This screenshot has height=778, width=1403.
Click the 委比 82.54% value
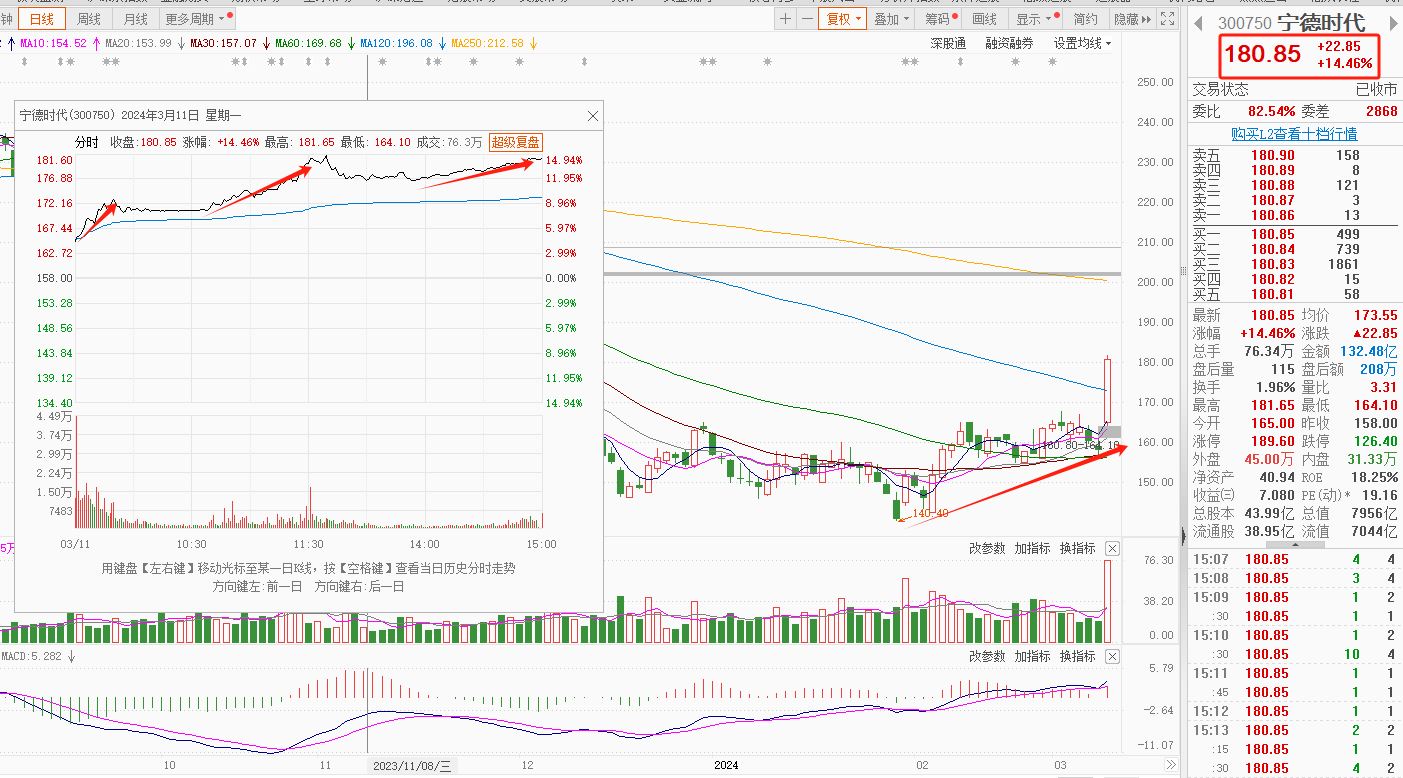(1271, 111)
